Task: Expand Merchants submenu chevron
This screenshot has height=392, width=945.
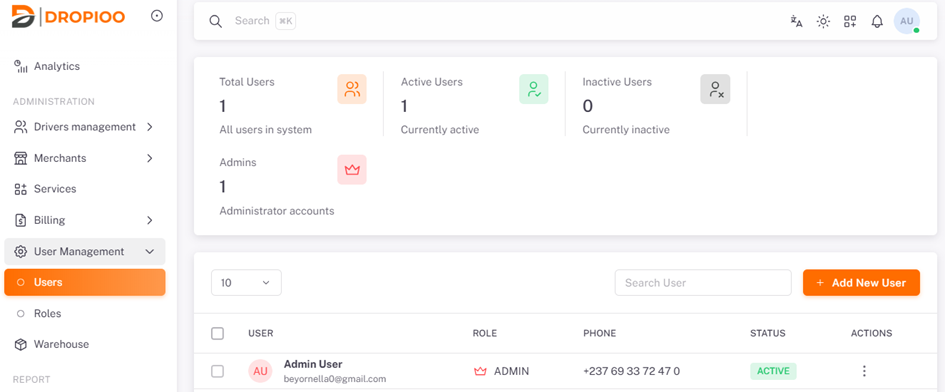Action: 149,158
